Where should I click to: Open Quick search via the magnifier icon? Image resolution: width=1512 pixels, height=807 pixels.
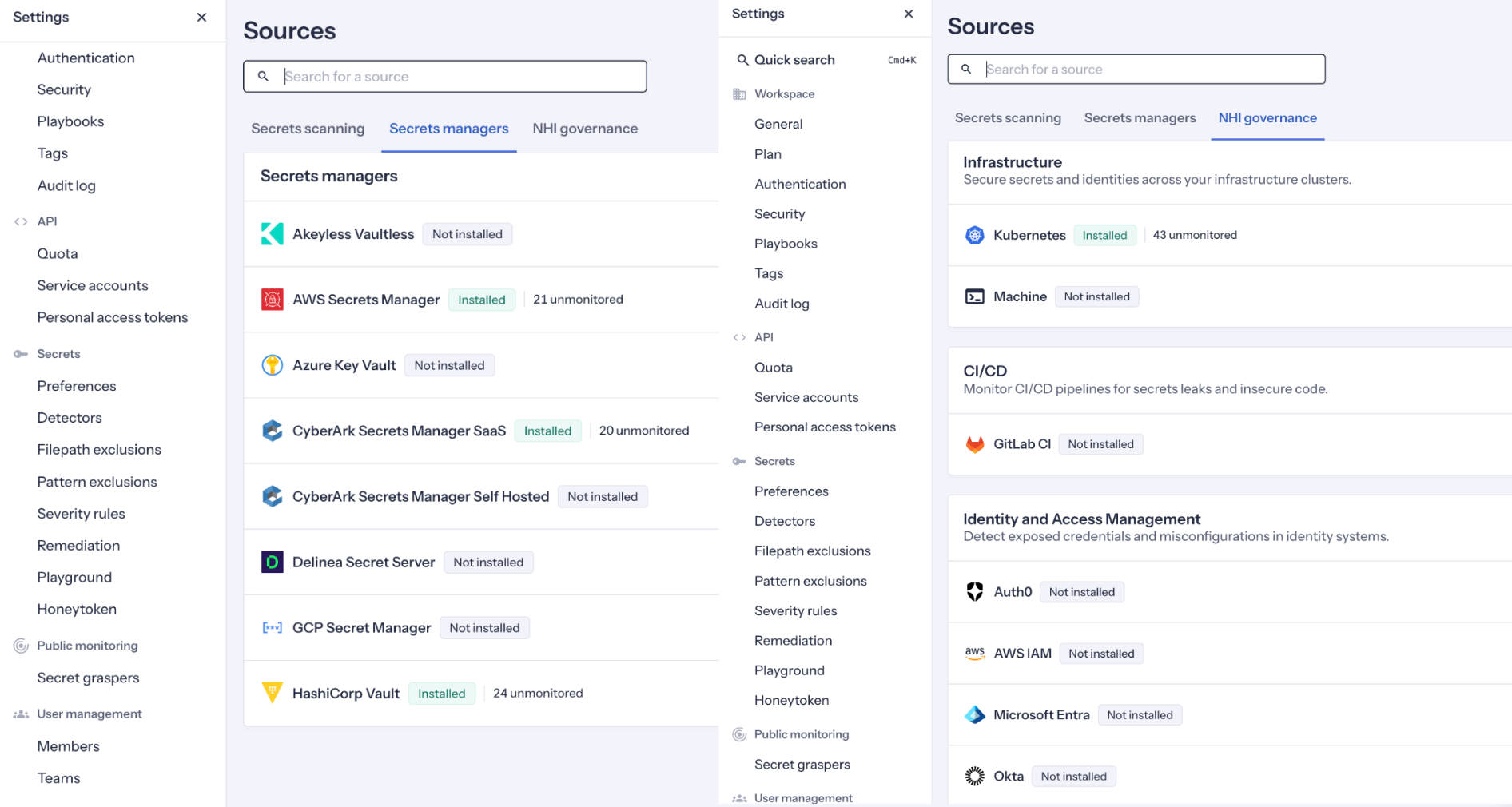click(742, 59)
